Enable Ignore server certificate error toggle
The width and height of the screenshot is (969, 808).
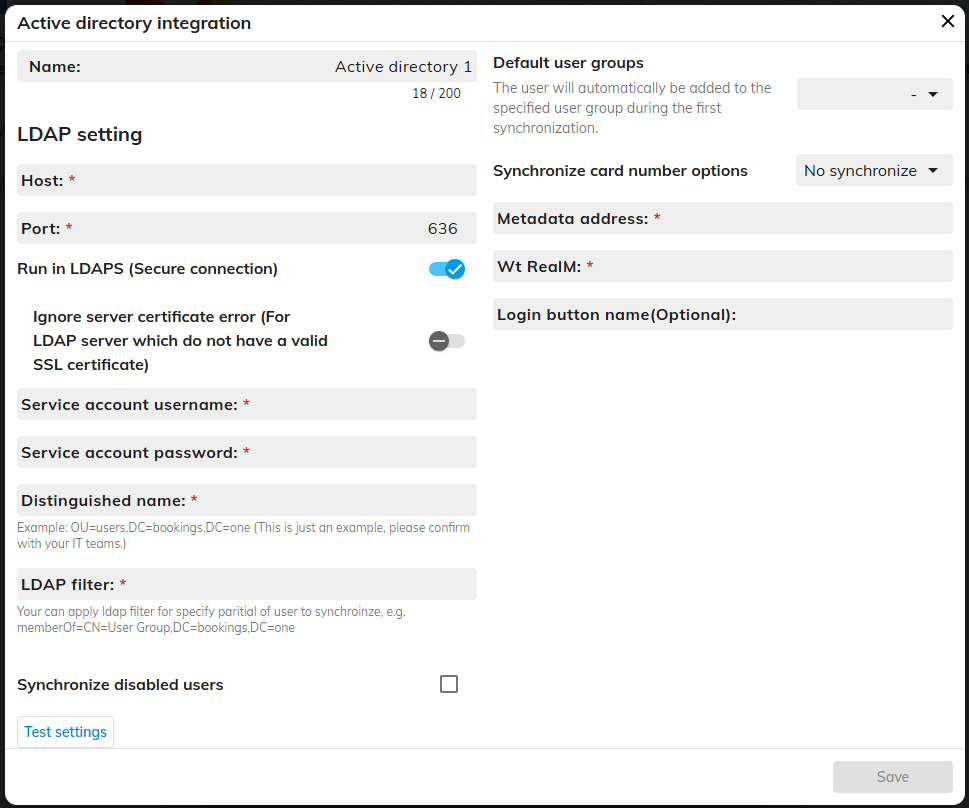coord(447,341)
